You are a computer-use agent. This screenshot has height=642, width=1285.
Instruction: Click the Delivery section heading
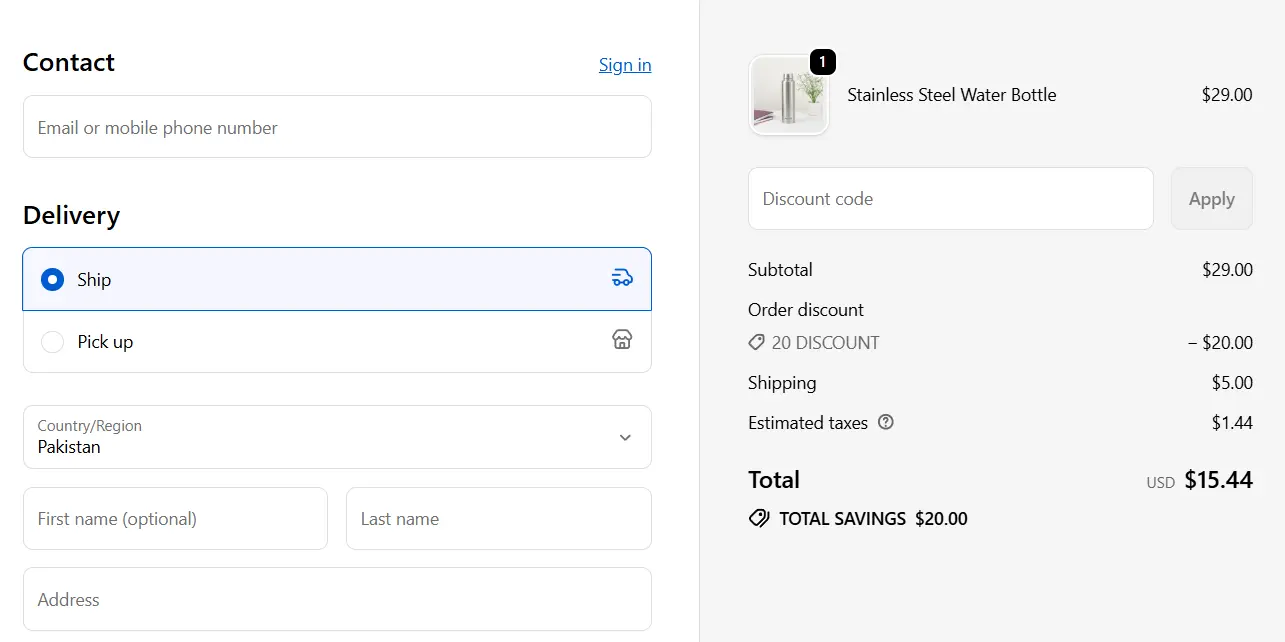(71, 215)
